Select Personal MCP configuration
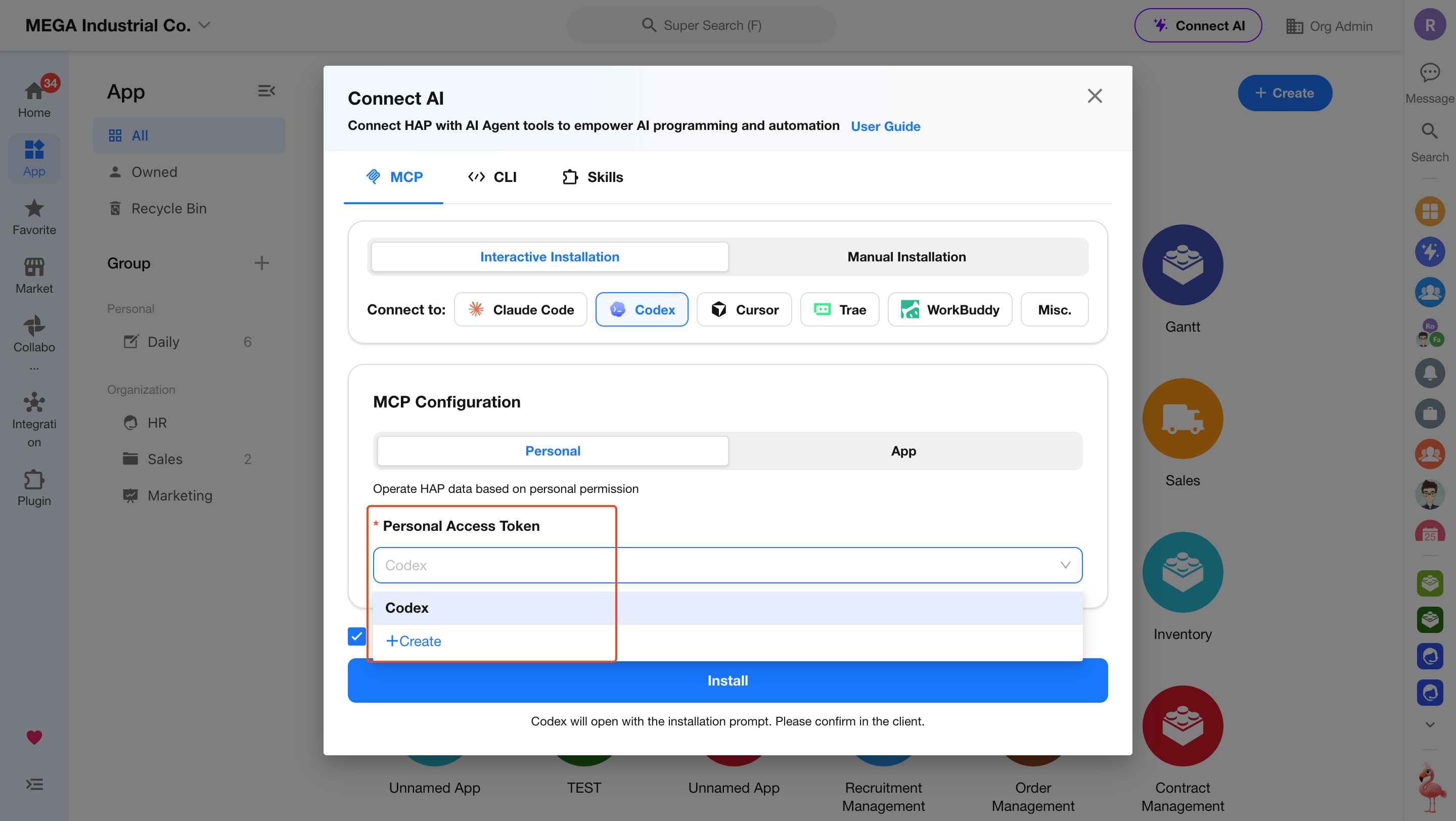The image size is (1456, 821). tap(552, 451)
